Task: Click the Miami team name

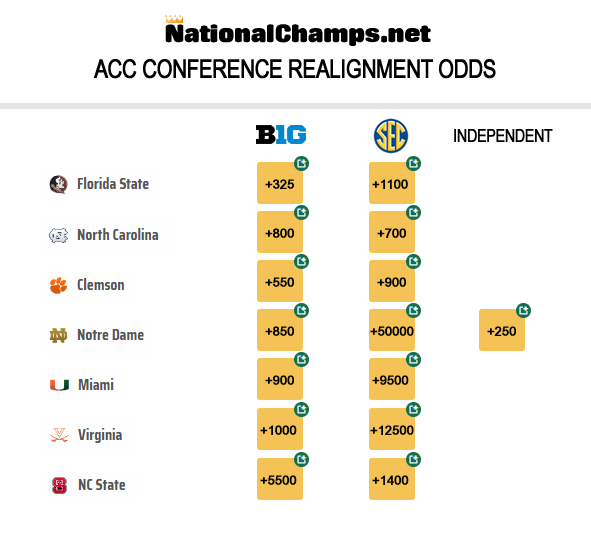Action: point(96,385)
